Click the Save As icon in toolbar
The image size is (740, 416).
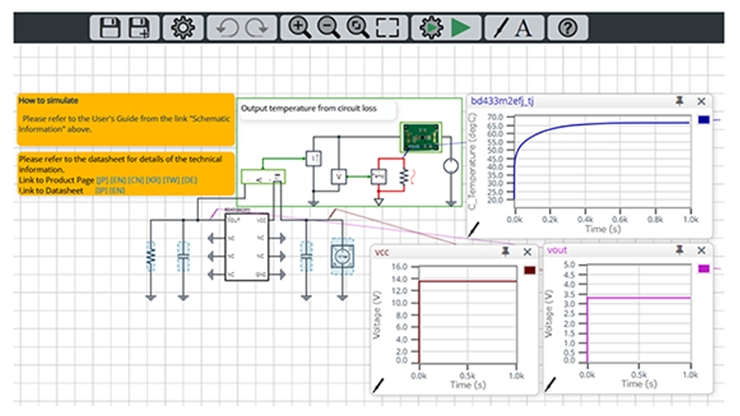click(140, 27)
